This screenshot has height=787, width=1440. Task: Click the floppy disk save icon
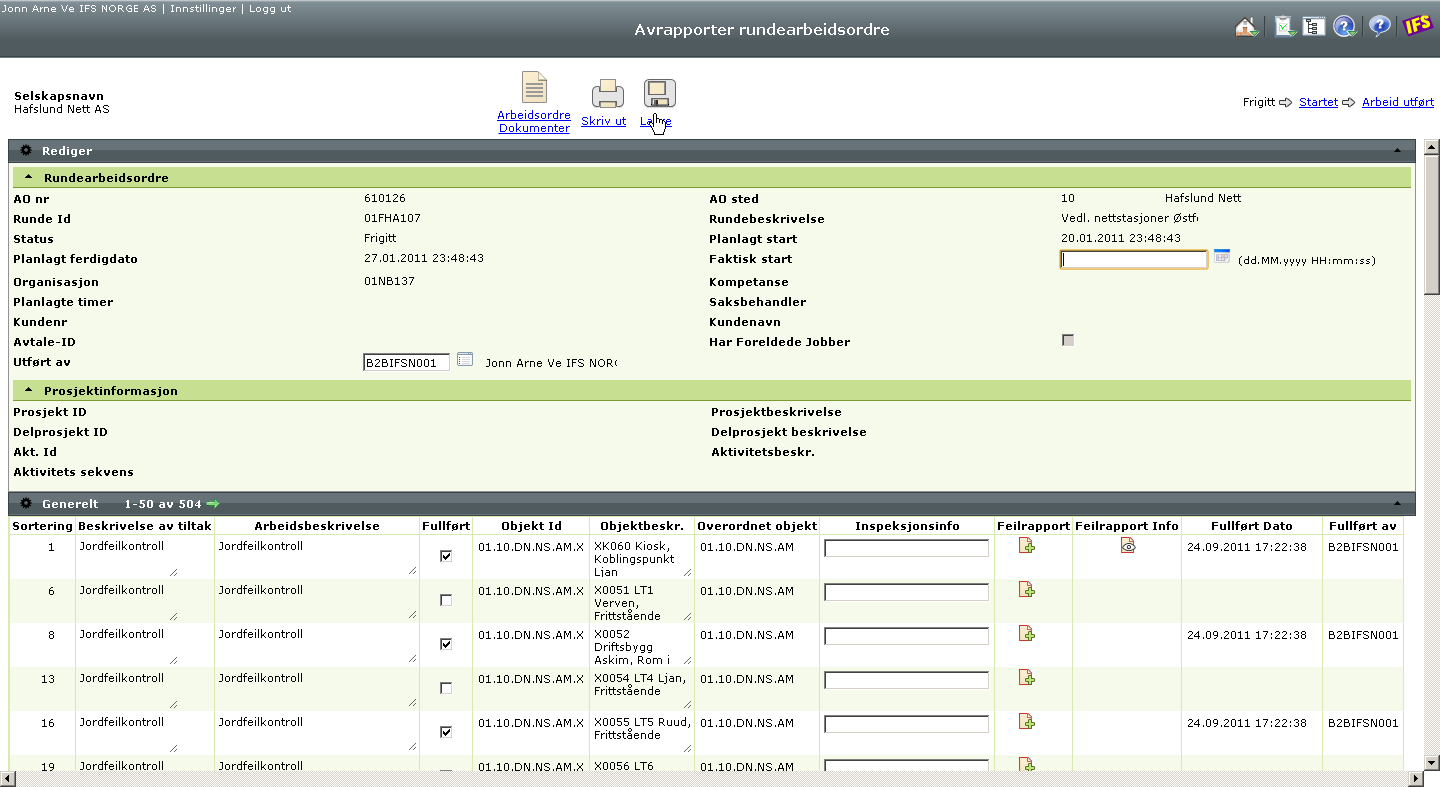coord(660,94)
